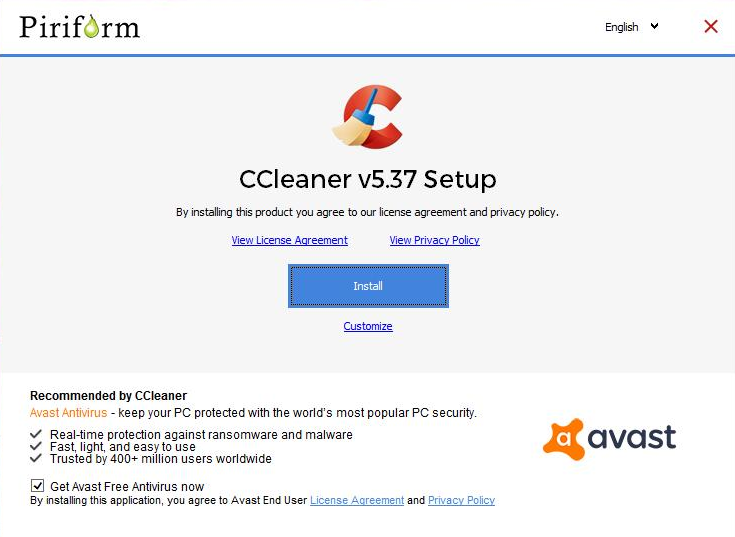Click the checkmark beside Trusted by 400+ million
735x537 pixels.
coord(36,458)
